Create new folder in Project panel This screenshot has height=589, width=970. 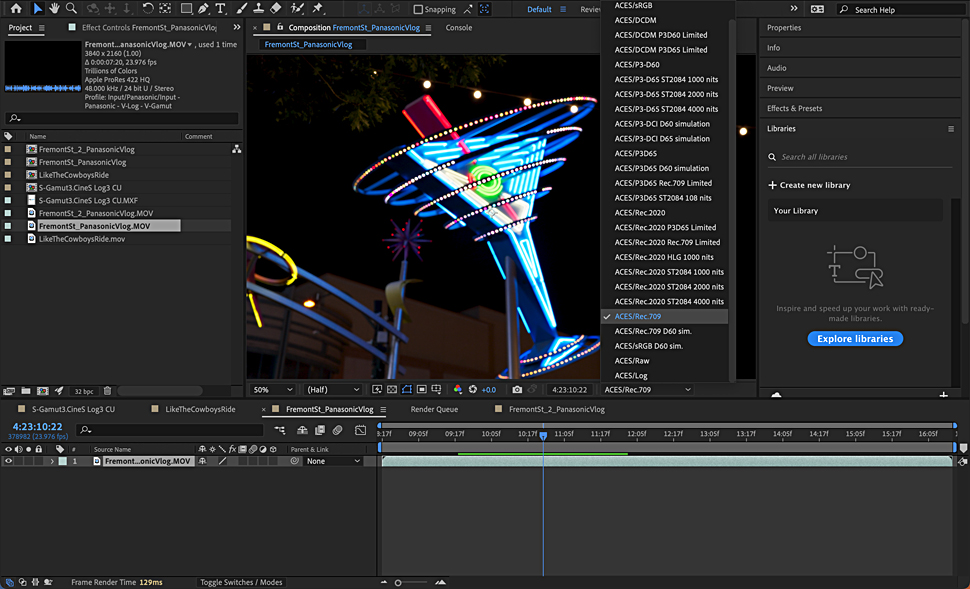[25, 391]
